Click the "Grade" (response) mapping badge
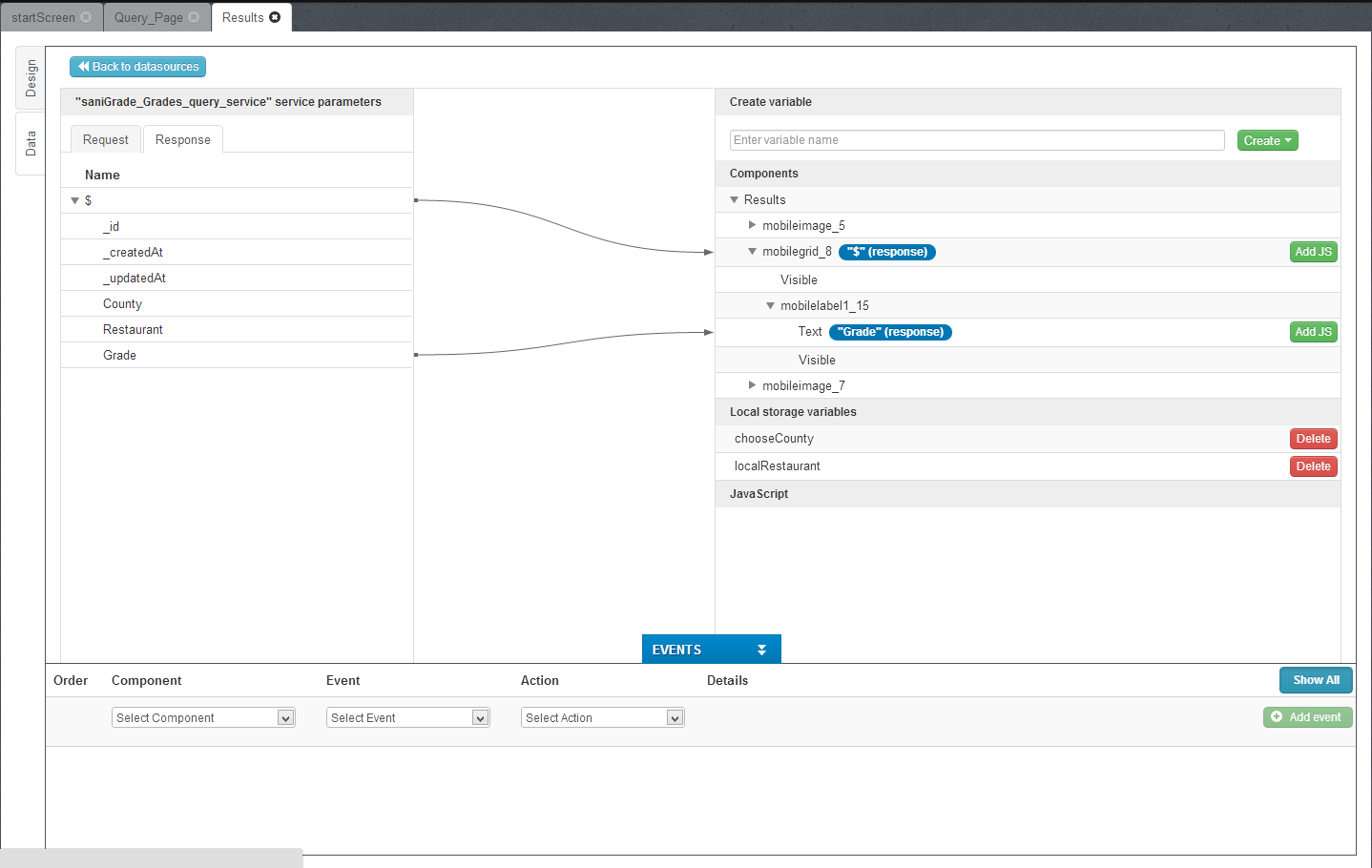This screenshot has width=1372, height=868. click(x=890, y=332)
